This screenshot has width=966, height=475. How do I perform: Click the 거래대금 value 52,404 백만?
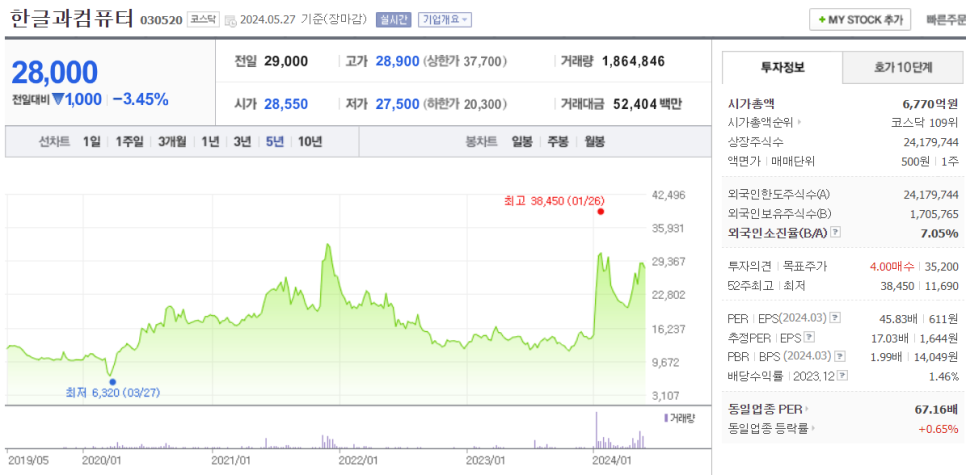[x=647, y=104]
